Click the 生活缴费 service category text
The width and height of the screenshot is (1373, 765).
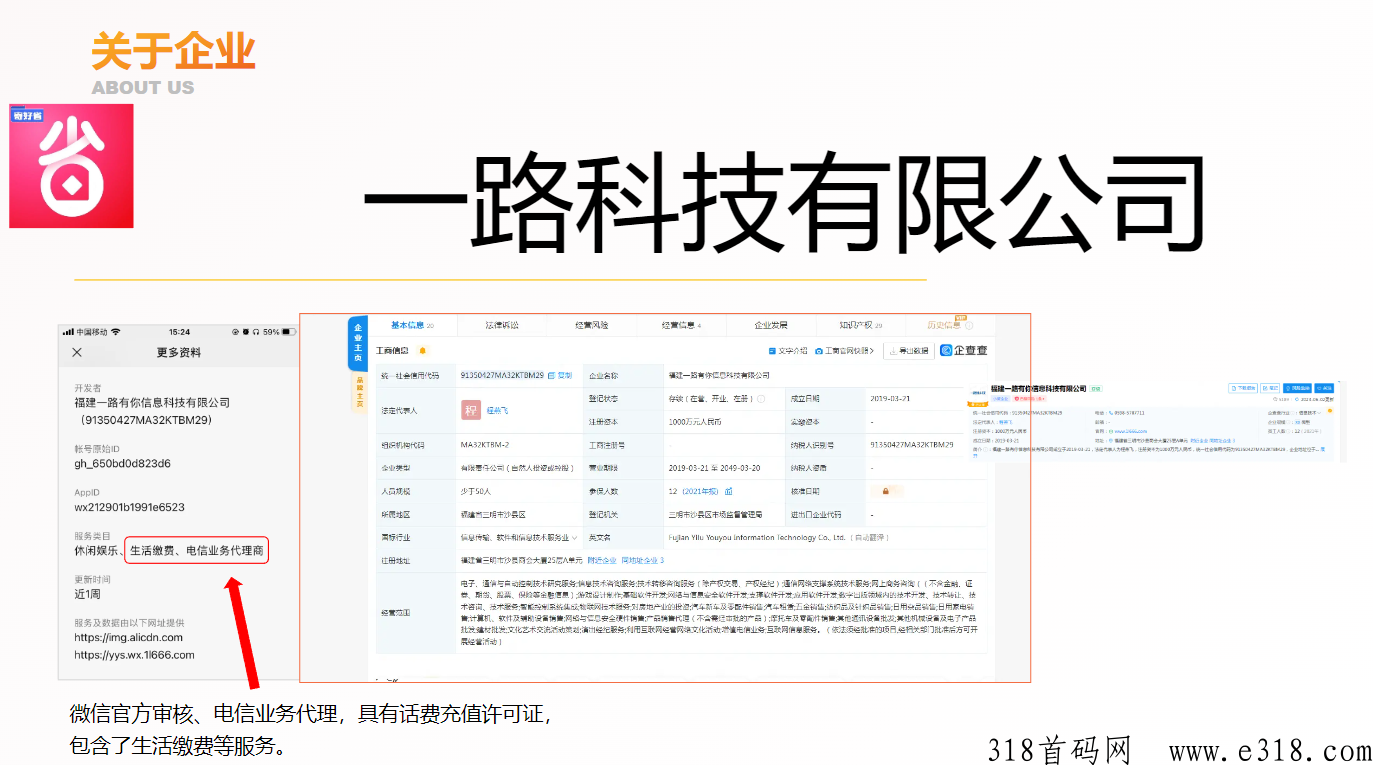152,550
